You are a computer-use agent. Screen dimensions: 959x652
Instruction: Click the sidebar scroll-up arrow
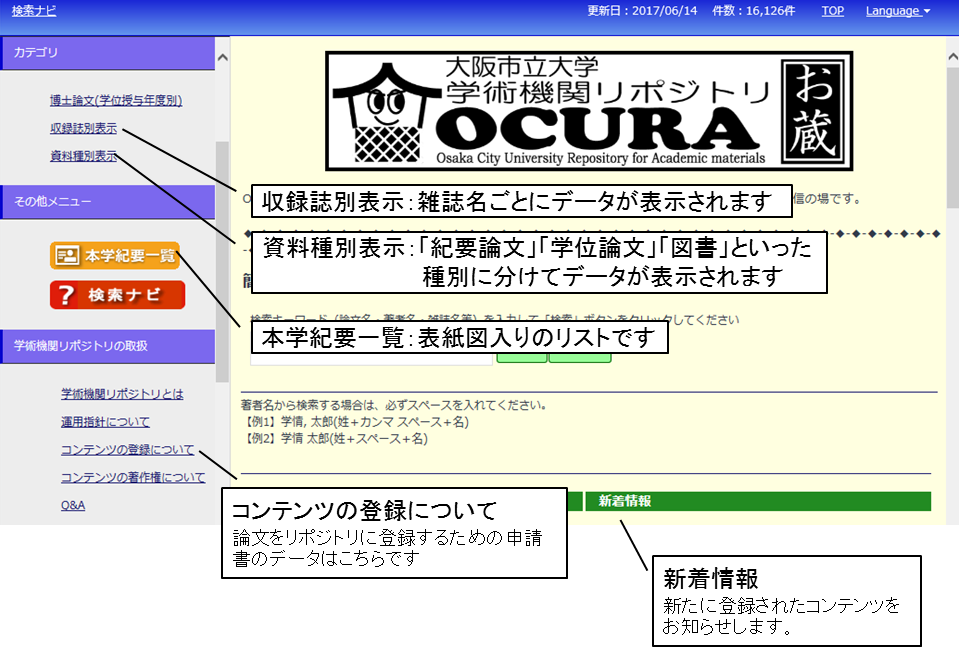click(222, 58)
